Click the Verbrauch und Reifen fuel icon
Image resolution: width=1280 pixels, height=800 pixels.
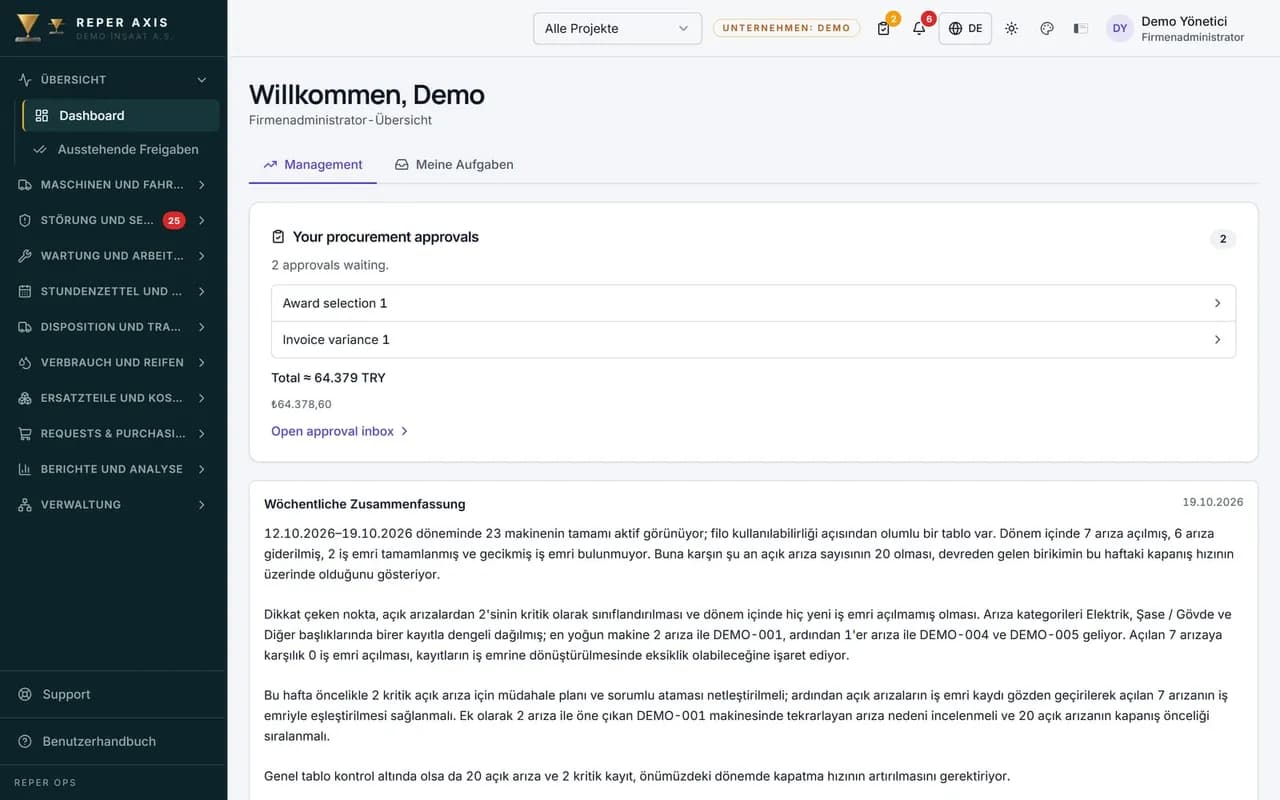pos(25,362)
